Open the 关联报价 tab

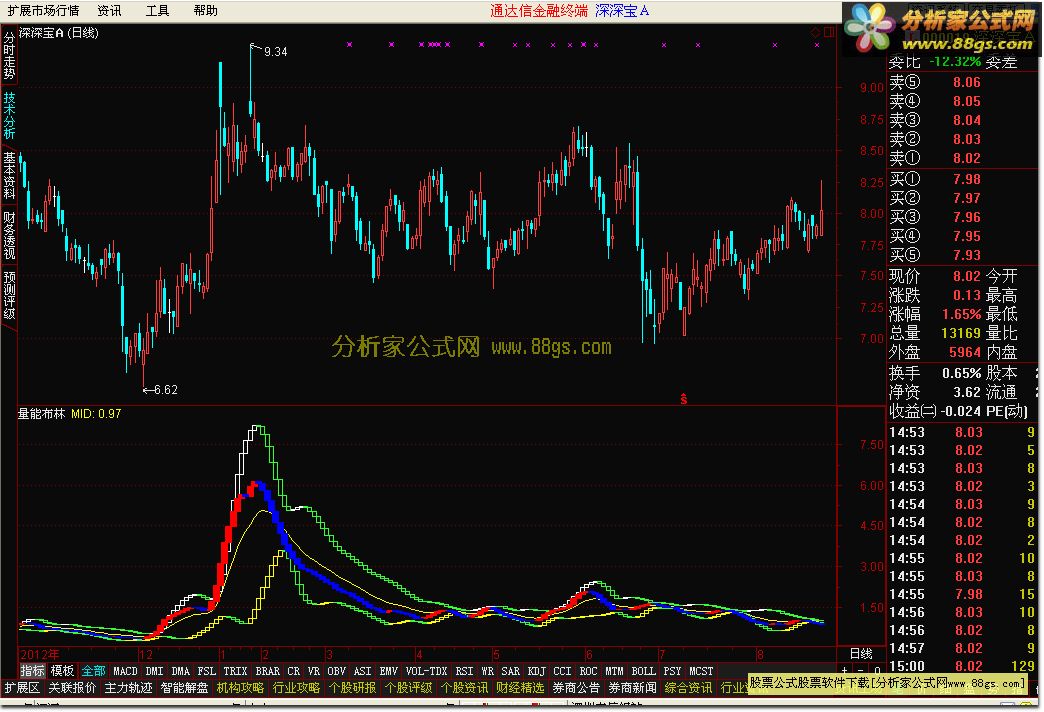tap(72, 687)
